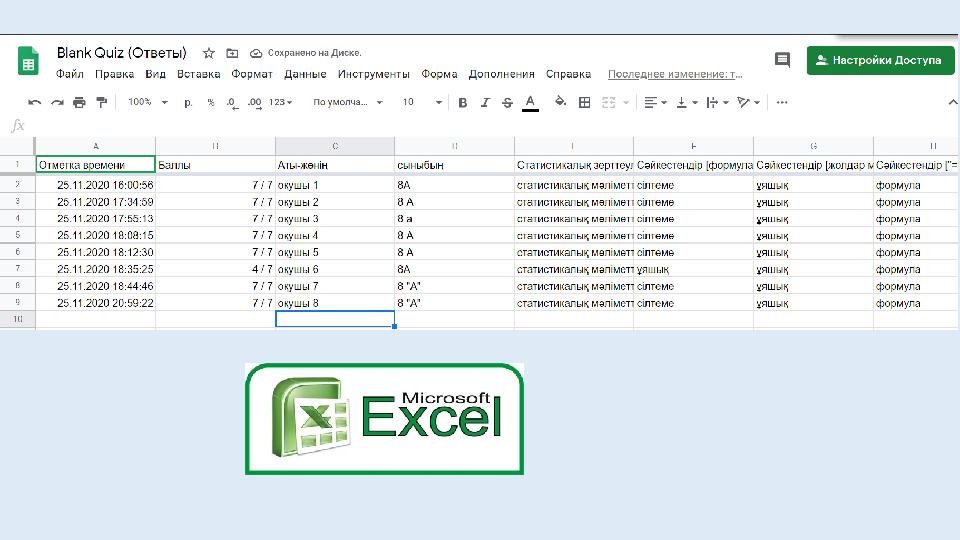Open the fill color paint bucket
This screenshot has width=960, height=540.
pyautogui.click(x=560, y=102)
